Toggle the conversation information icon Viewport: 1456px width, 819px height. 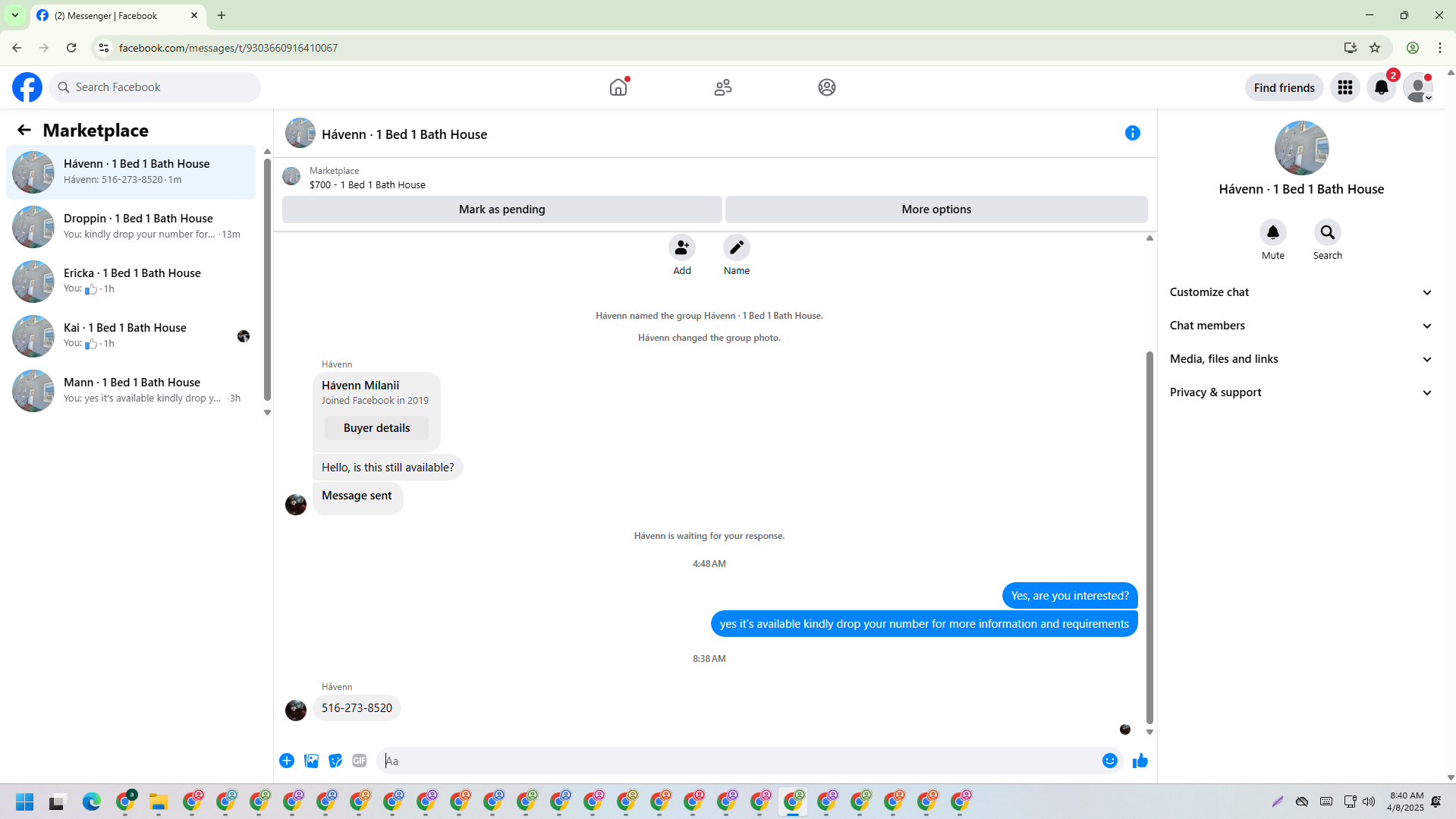coord(1133,133)
